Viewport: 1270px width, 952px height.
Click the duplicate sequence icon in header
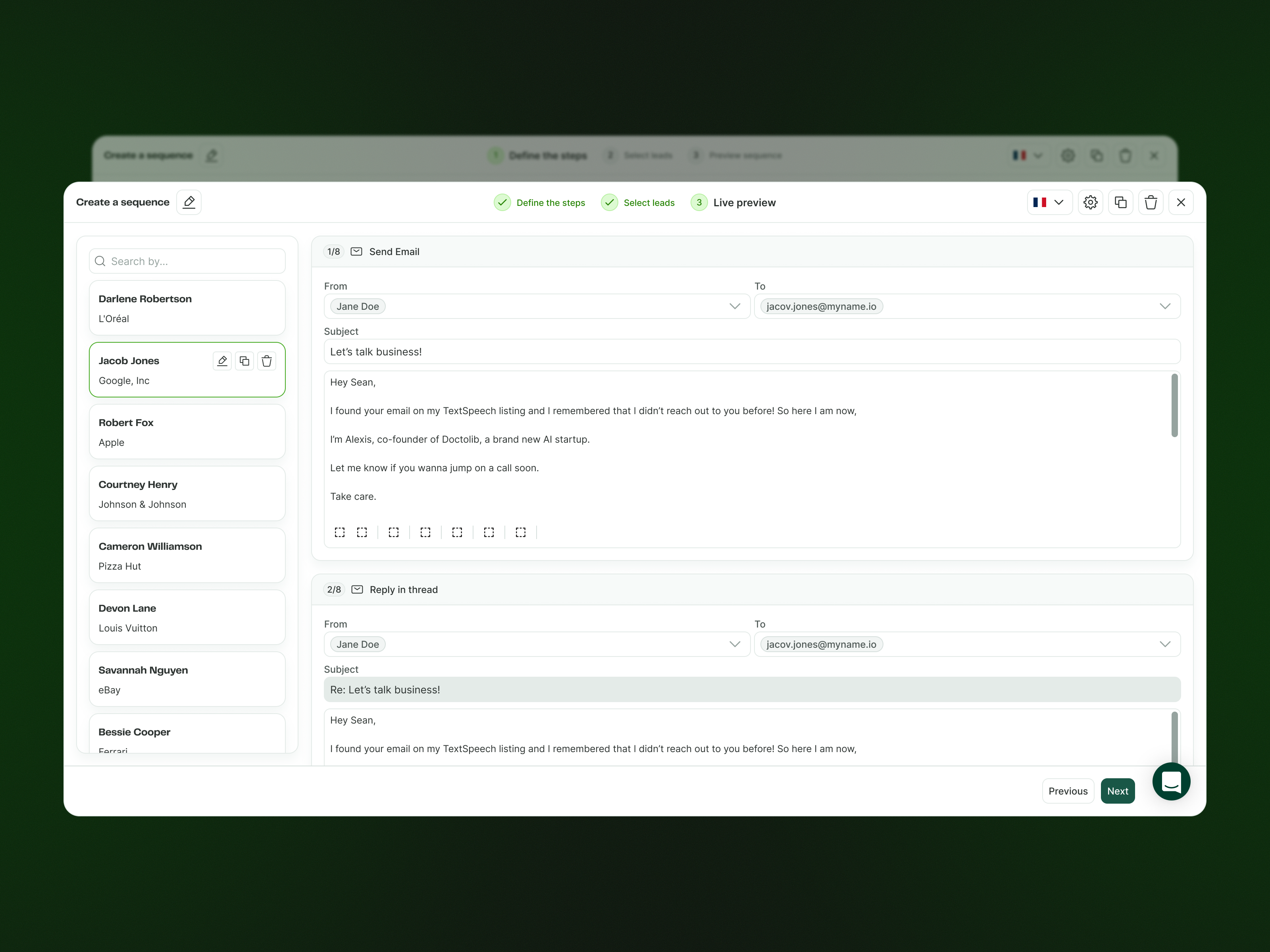point(1120,202)
